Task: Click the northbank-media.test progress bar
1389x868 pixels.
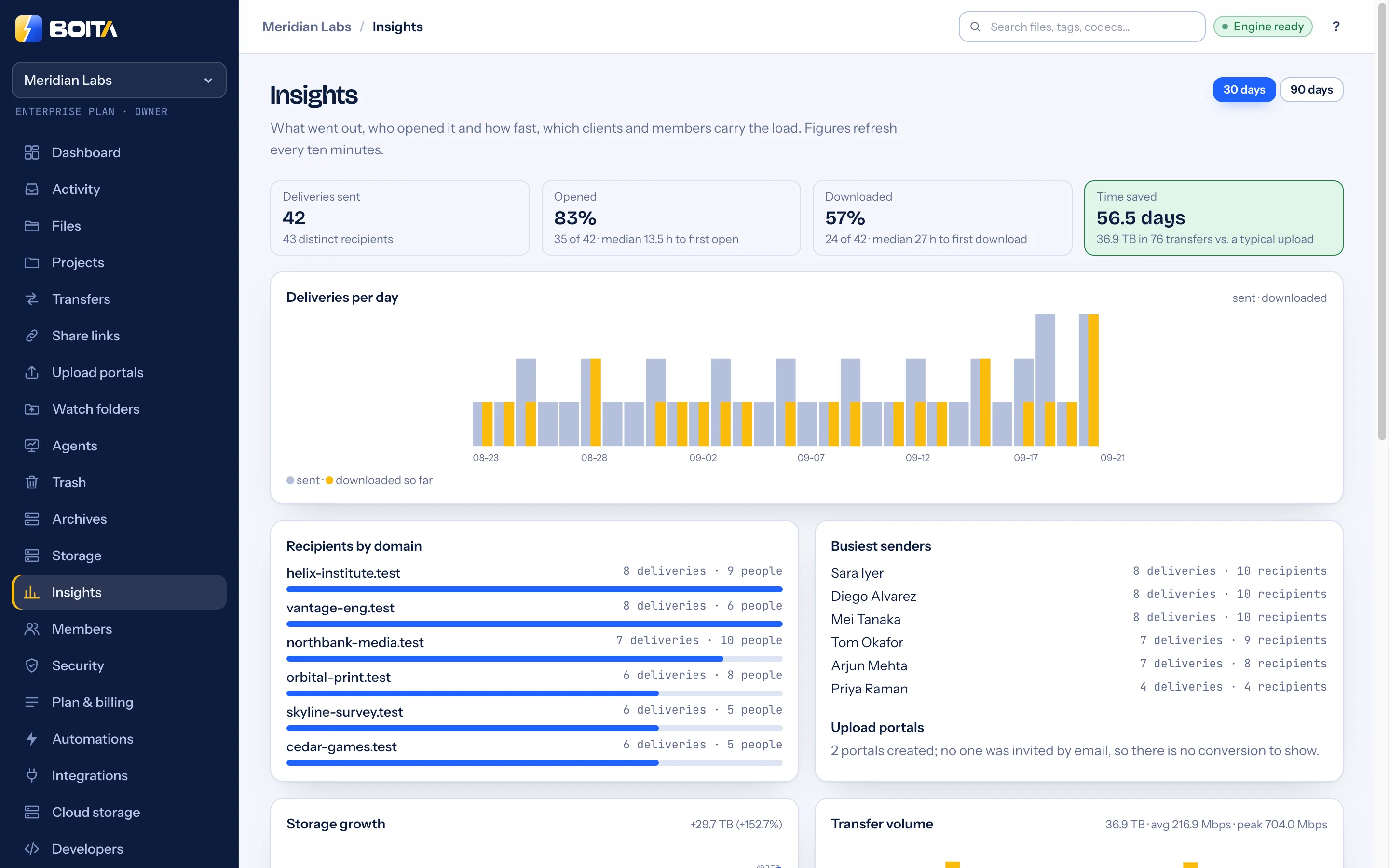Action: pyautogui.click(x=534, y=659)
